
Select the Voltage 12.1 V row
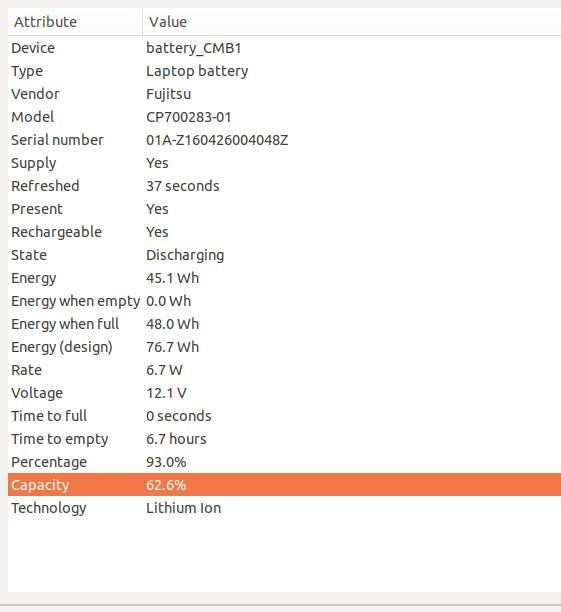284,393
